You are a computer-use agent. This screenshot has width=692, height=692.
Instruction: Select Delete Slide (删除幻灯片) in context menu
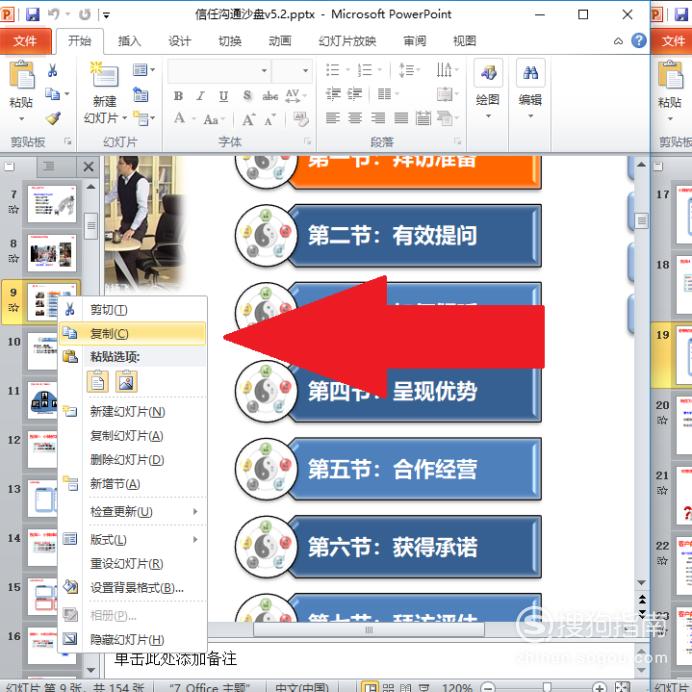[132, 460]
